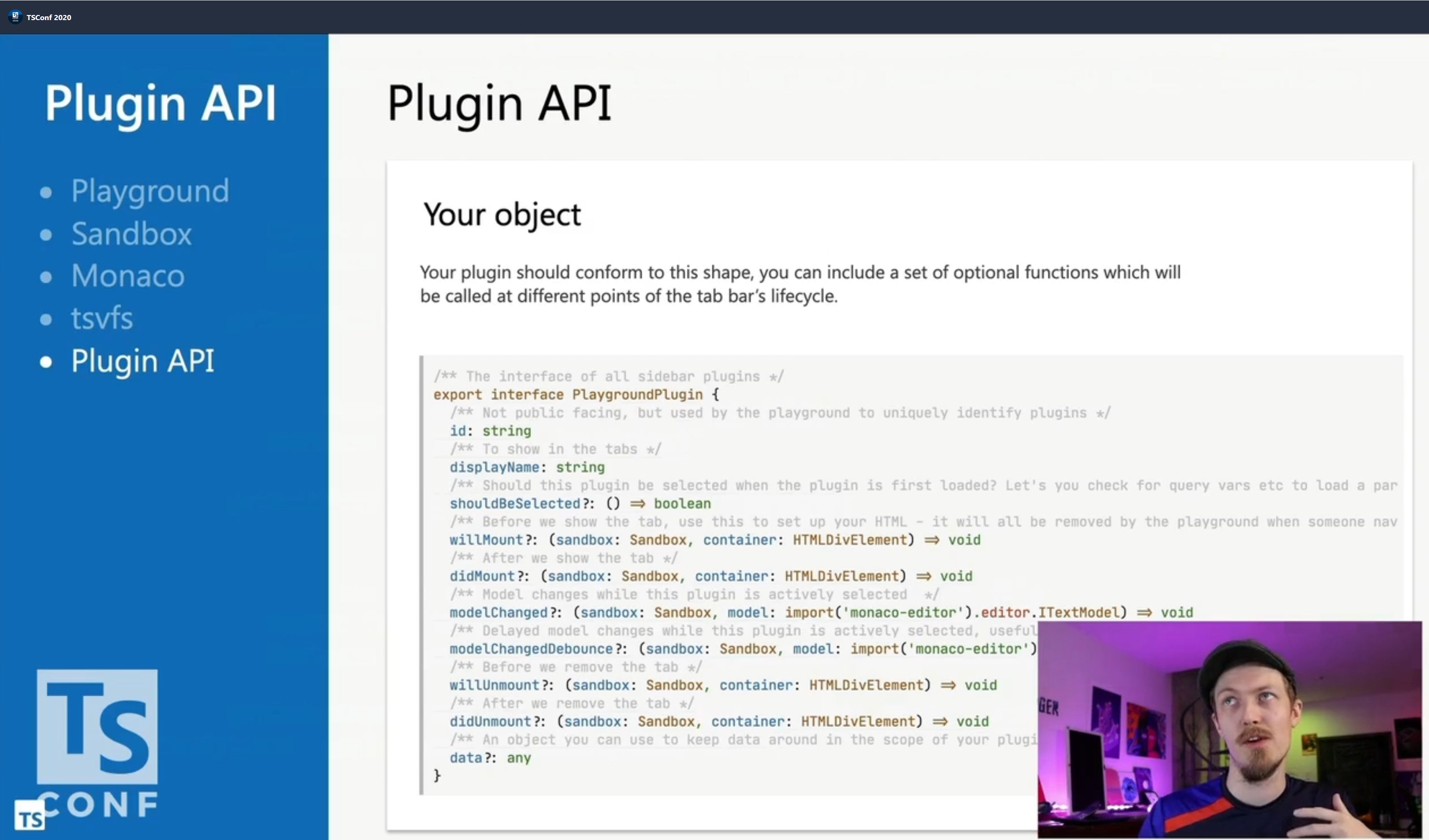Image resolution: width=1429 pixels, height=840 pixels.
Task: Click the comment "After we show the tab"
Action: tap(564, 558)
